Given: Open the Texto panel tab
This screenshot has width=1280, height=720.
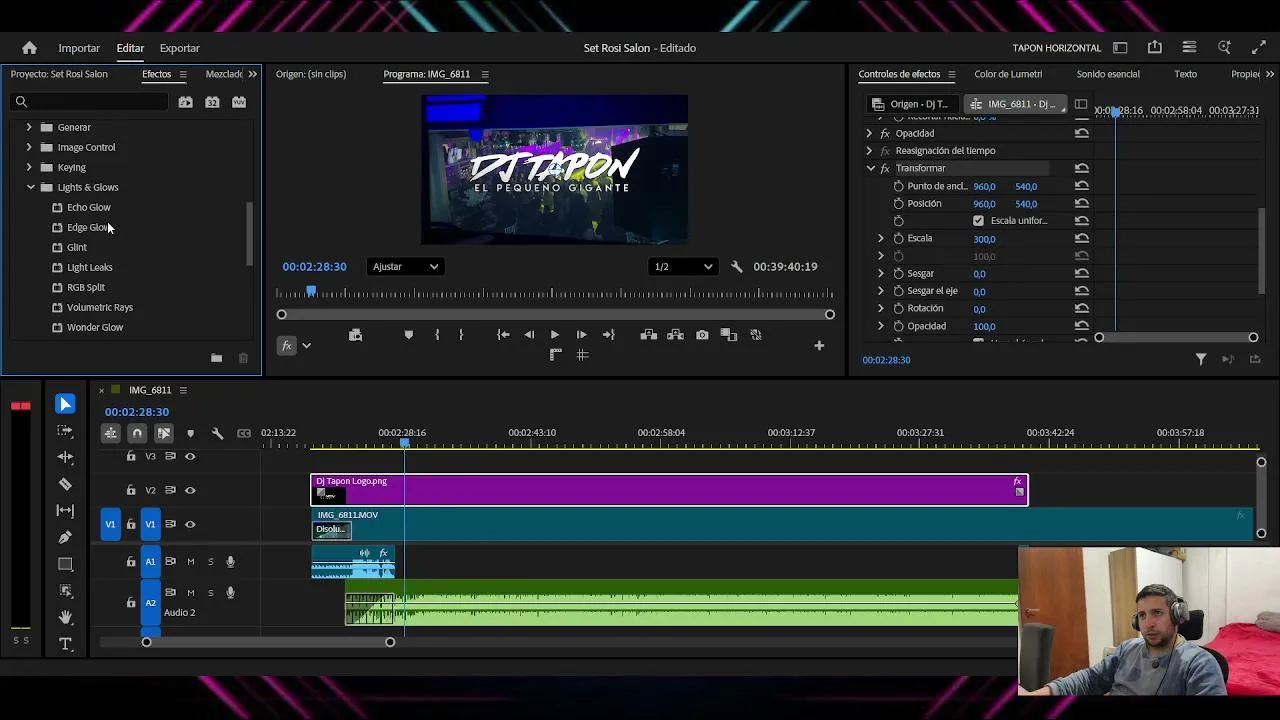Looking at the screenshot, I should [1185, 74].
